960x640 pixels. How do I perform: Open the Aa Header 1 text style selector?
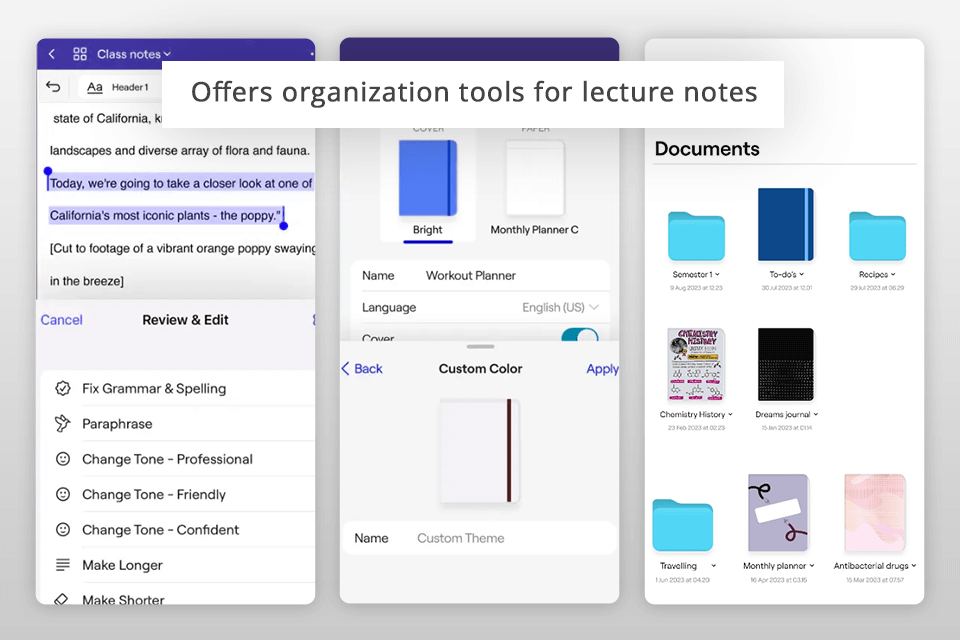119,87
